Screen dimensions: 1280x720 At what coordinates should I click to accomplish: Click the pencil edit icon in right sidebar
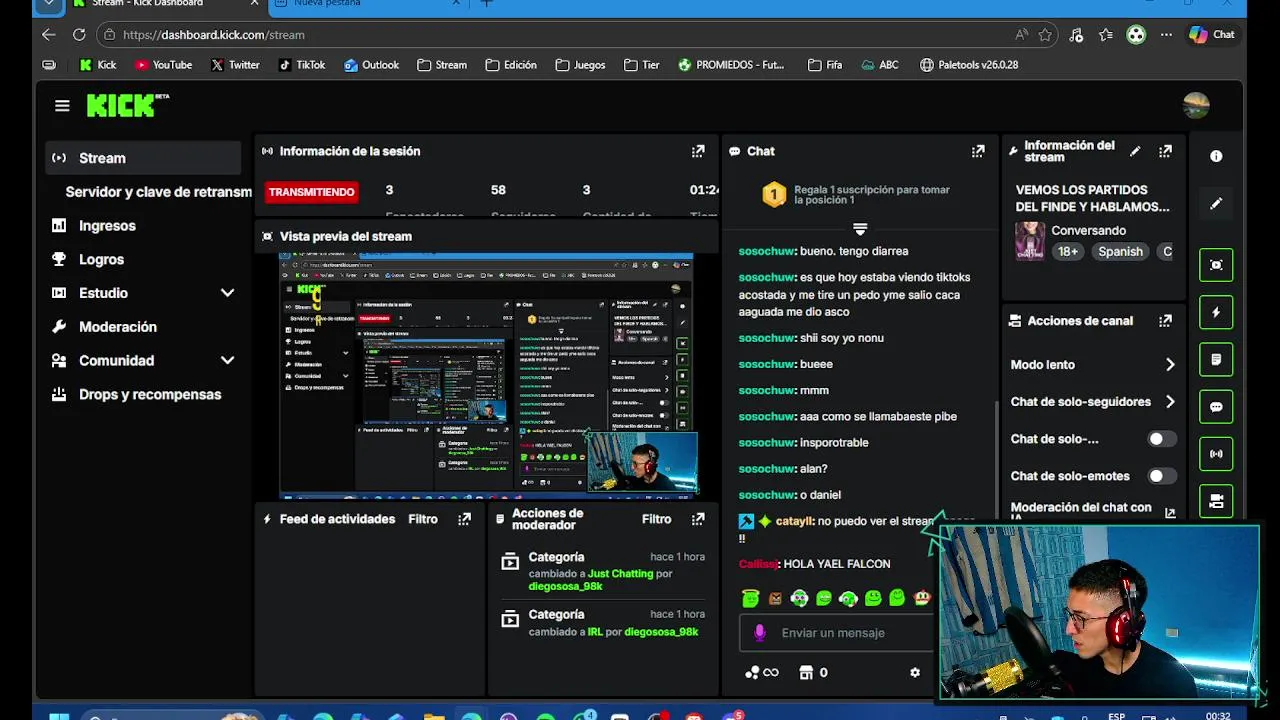click(x=1216, y=203)
